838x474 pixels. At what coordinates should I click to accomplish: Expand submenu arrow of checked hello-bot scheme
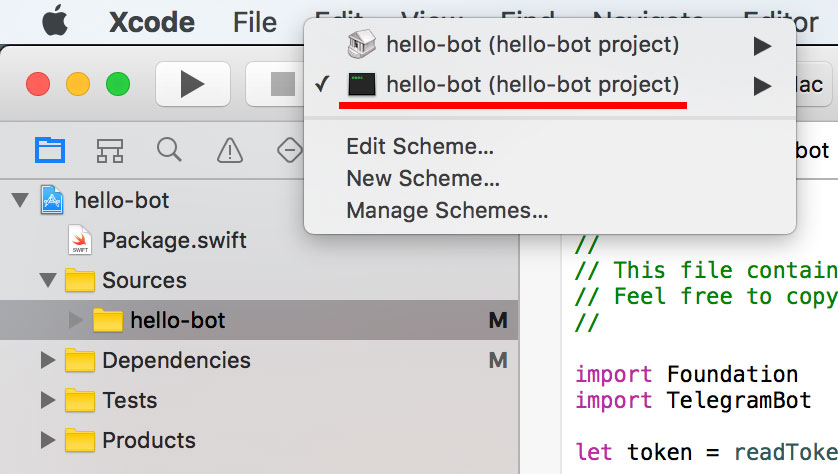pos(762,86)
